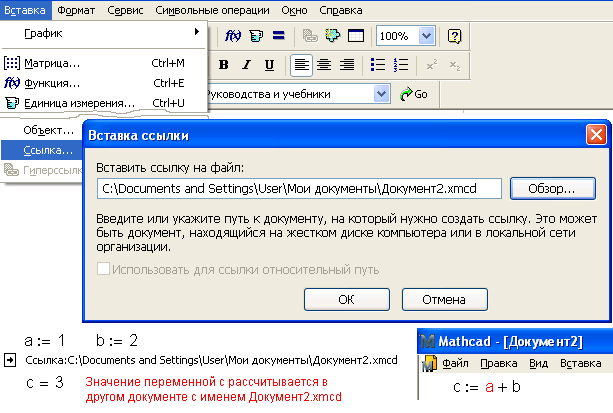Image resolution: width=613 pixels, height=413 pixels.
Task: Select the Функция... menu entry
Action: coord(104,83)
